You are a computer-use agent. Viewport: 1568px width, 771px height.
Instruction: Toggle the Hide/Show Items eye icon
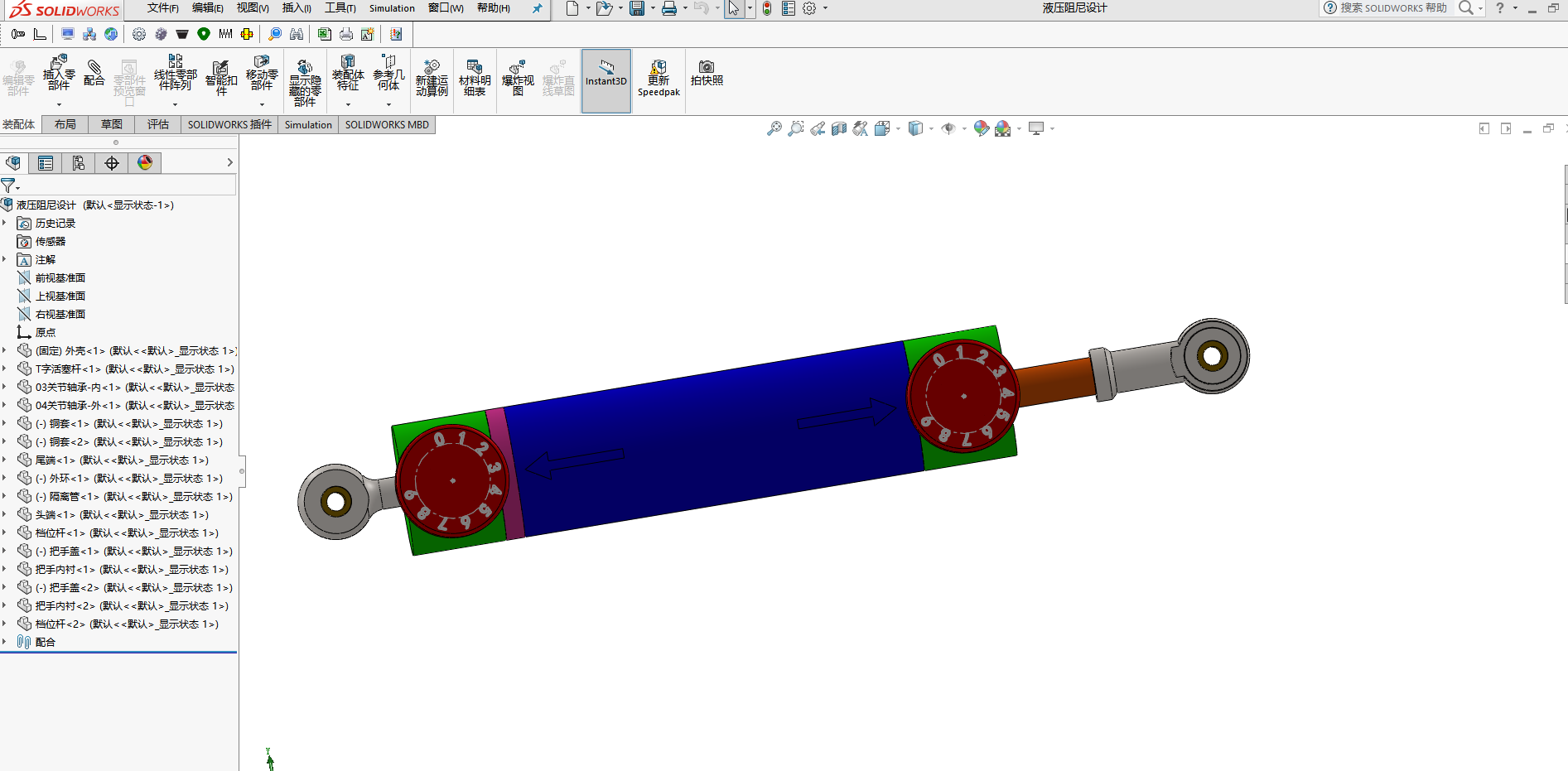(948, 128)
